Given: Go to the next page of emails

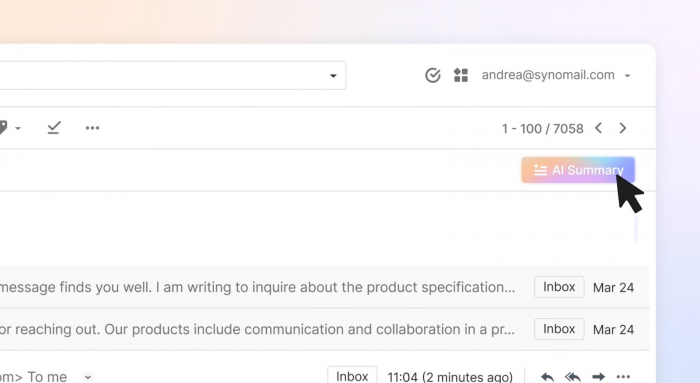Looking at the screenshot, I should click(x=623, y=128).
